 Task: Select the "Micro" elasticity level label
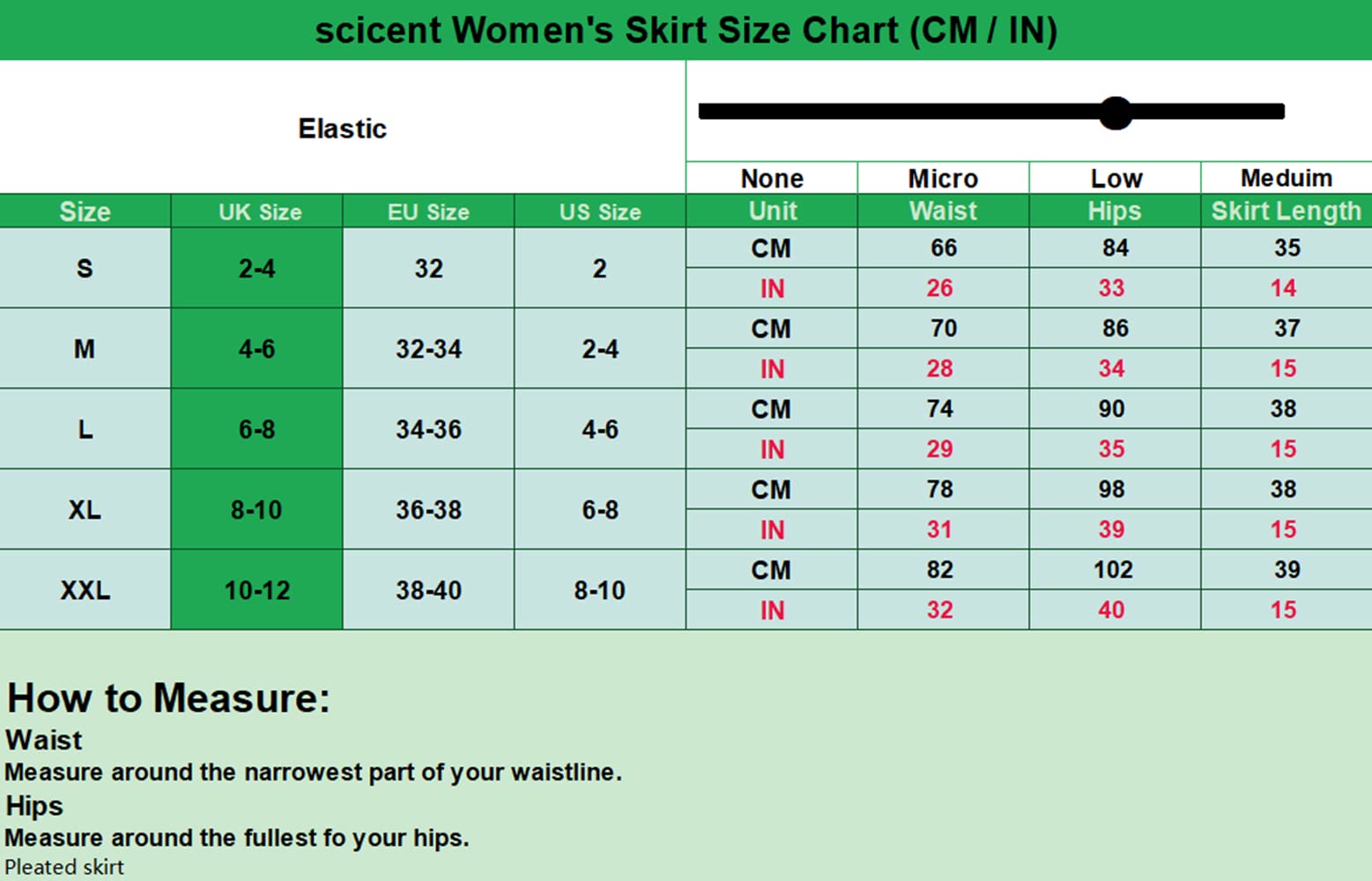click(943, 179)
